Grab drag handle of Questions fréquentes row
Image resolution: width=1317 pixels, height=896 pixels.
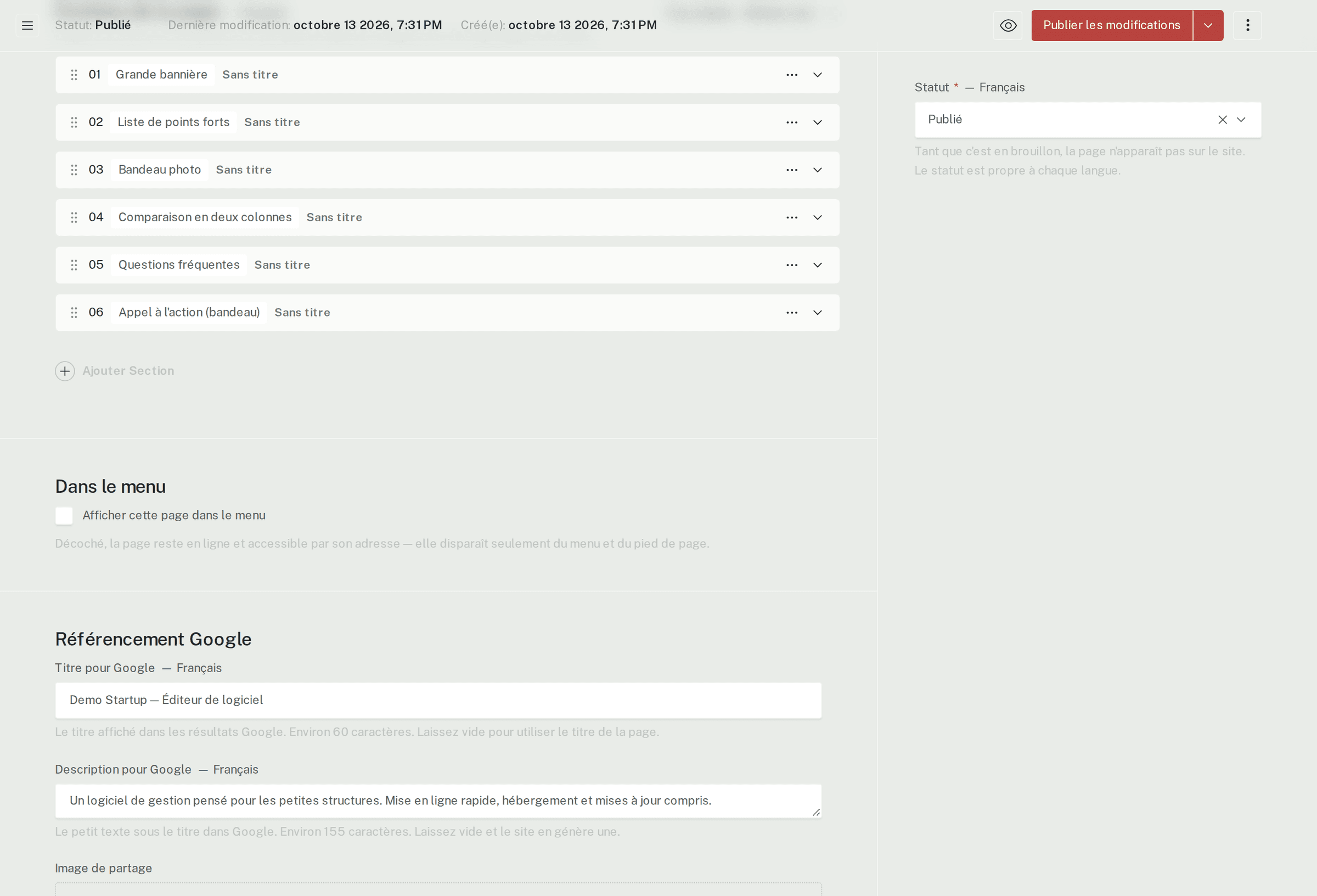(x=74, y=265)
